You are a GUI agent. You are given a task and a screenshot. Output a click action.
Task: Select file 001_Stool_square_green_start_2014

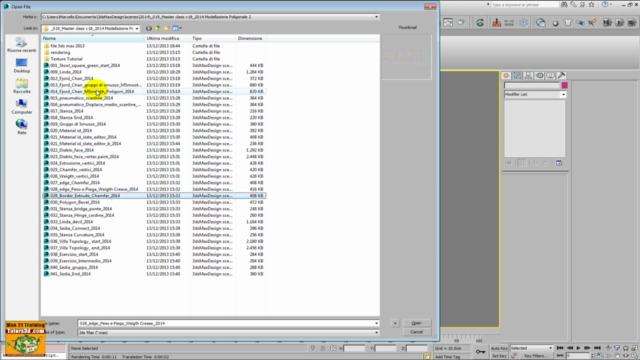coord(84,65)
